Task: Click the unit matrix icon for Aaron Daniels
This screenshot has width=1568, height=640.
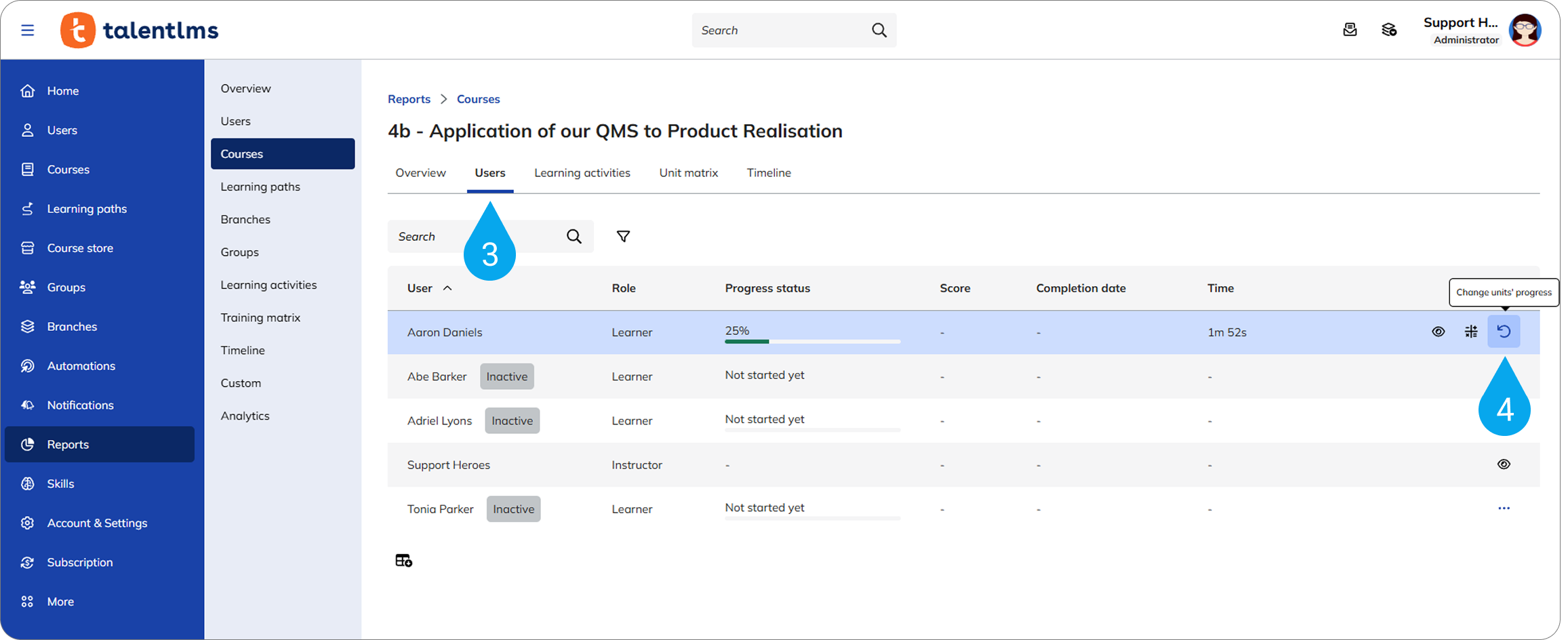Action: (x=1471, y=332)
